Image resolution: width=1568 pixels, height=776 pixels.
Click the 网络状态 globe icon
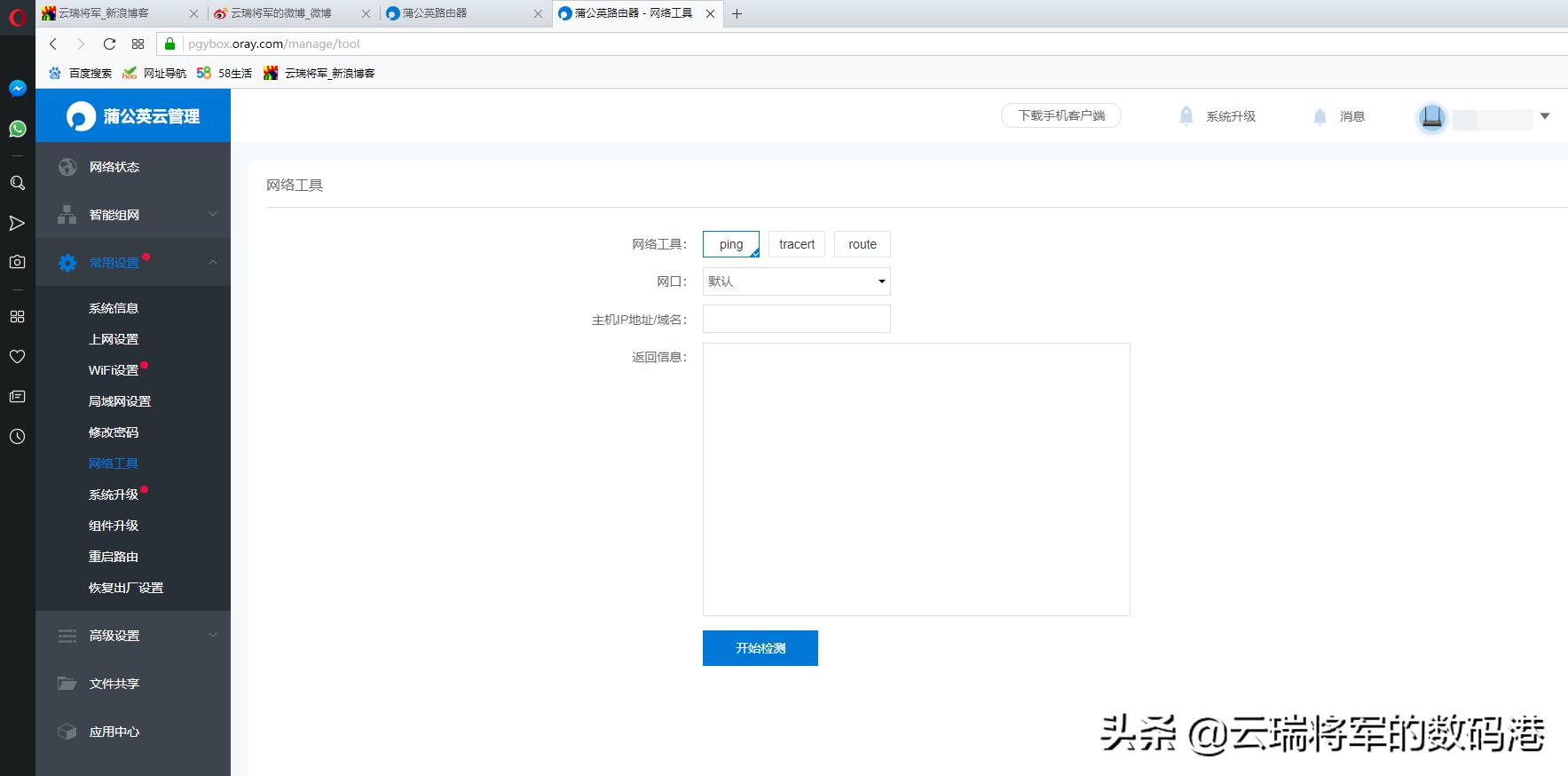tap(67, 167)
